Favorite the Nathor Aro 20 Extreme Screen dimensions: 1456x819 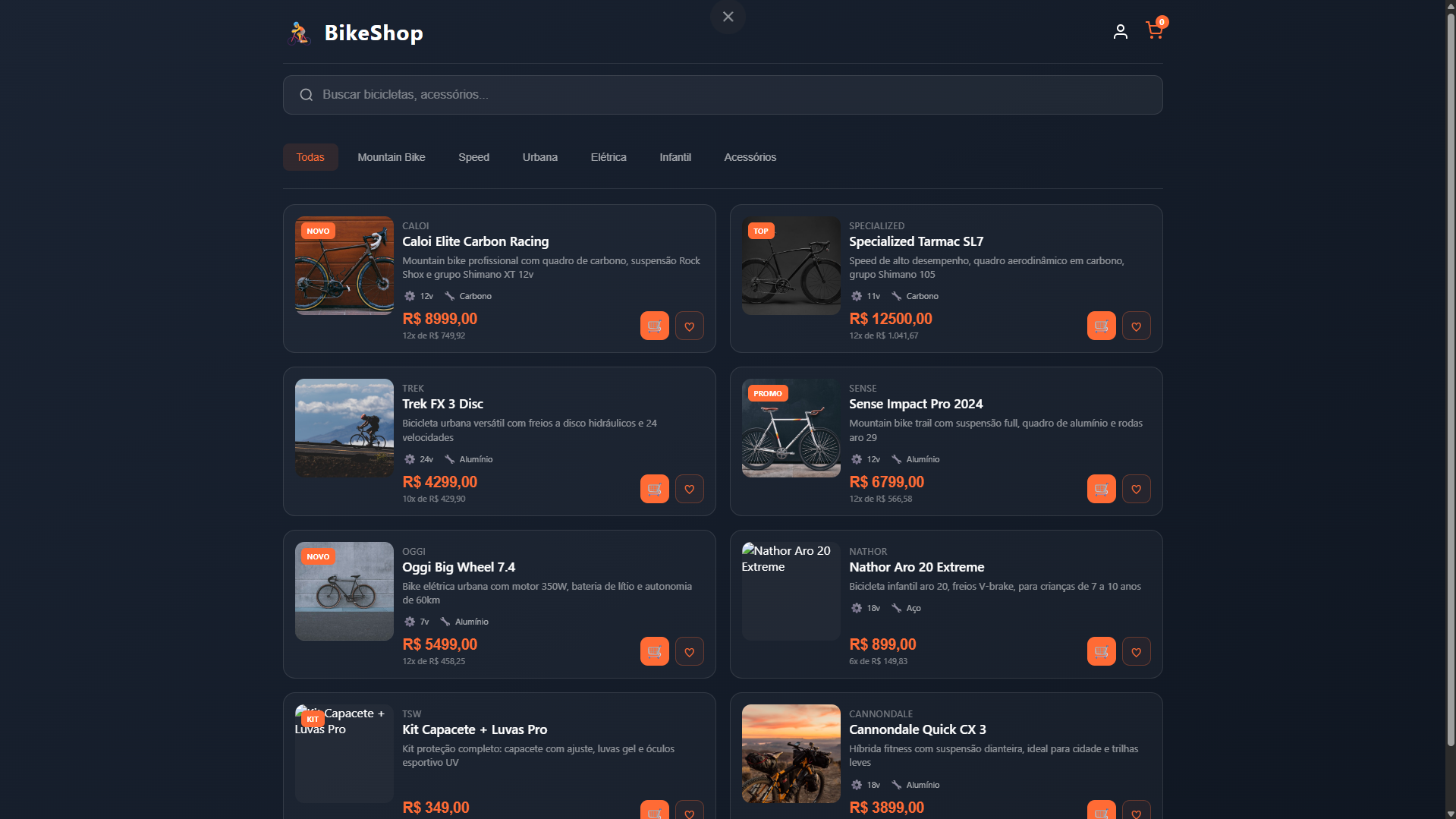pos(1136,651)
